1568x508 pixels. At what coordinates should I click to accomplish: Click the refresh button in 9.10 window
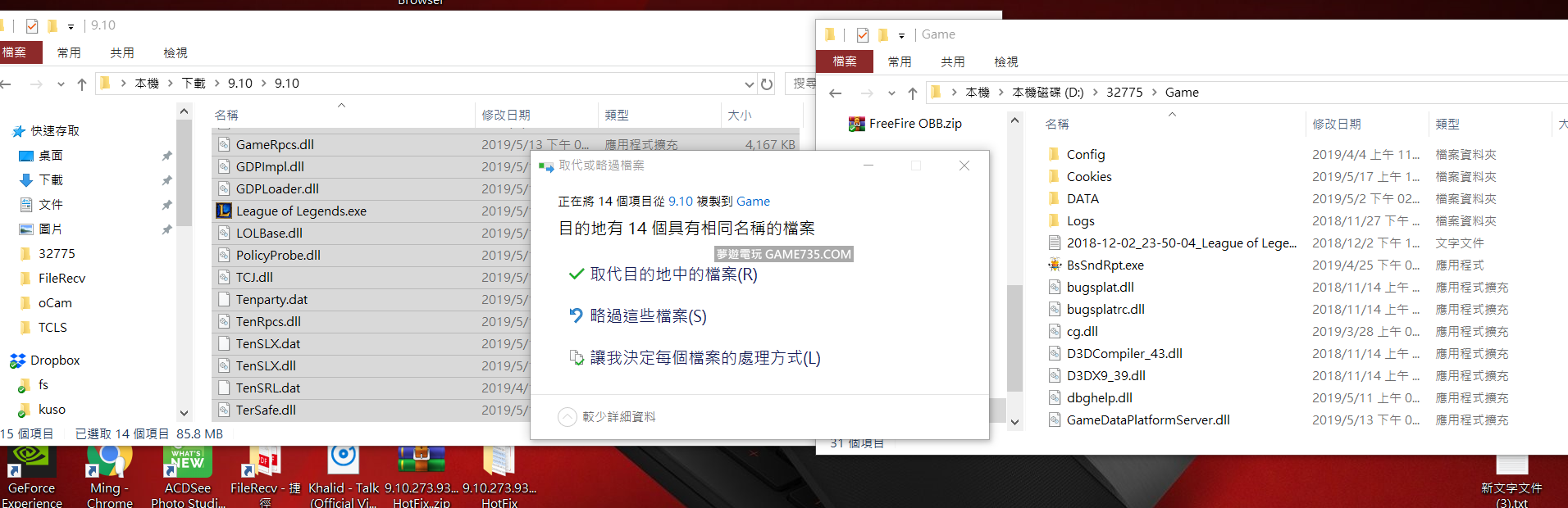click(767, 84)
